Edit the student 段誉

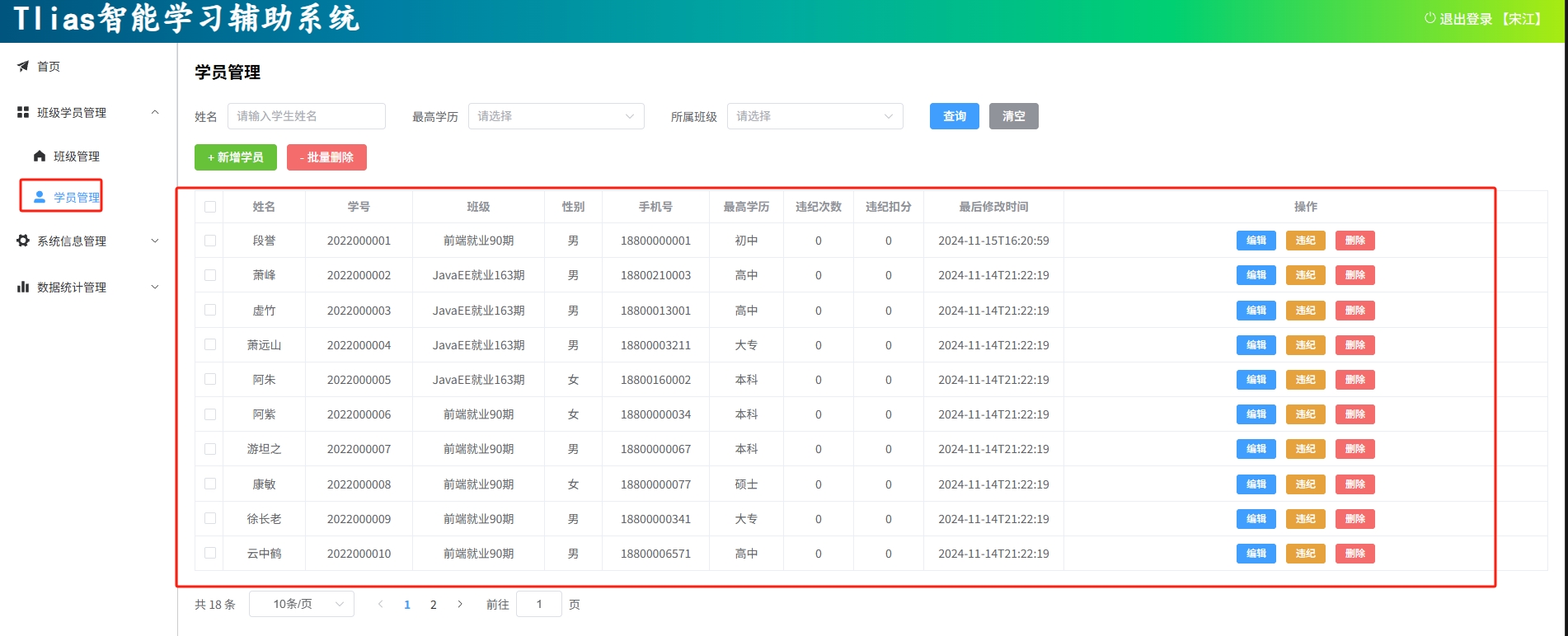(1256, 241)
